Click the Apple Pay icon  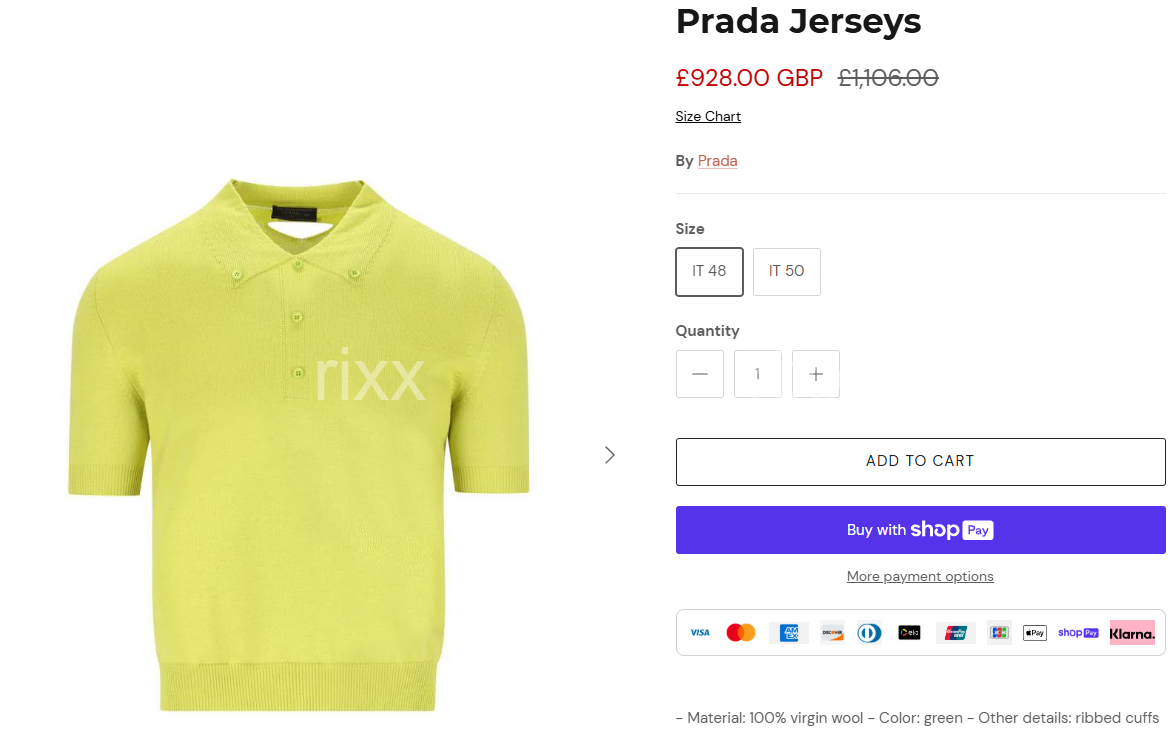click(x=1035, y=633)
